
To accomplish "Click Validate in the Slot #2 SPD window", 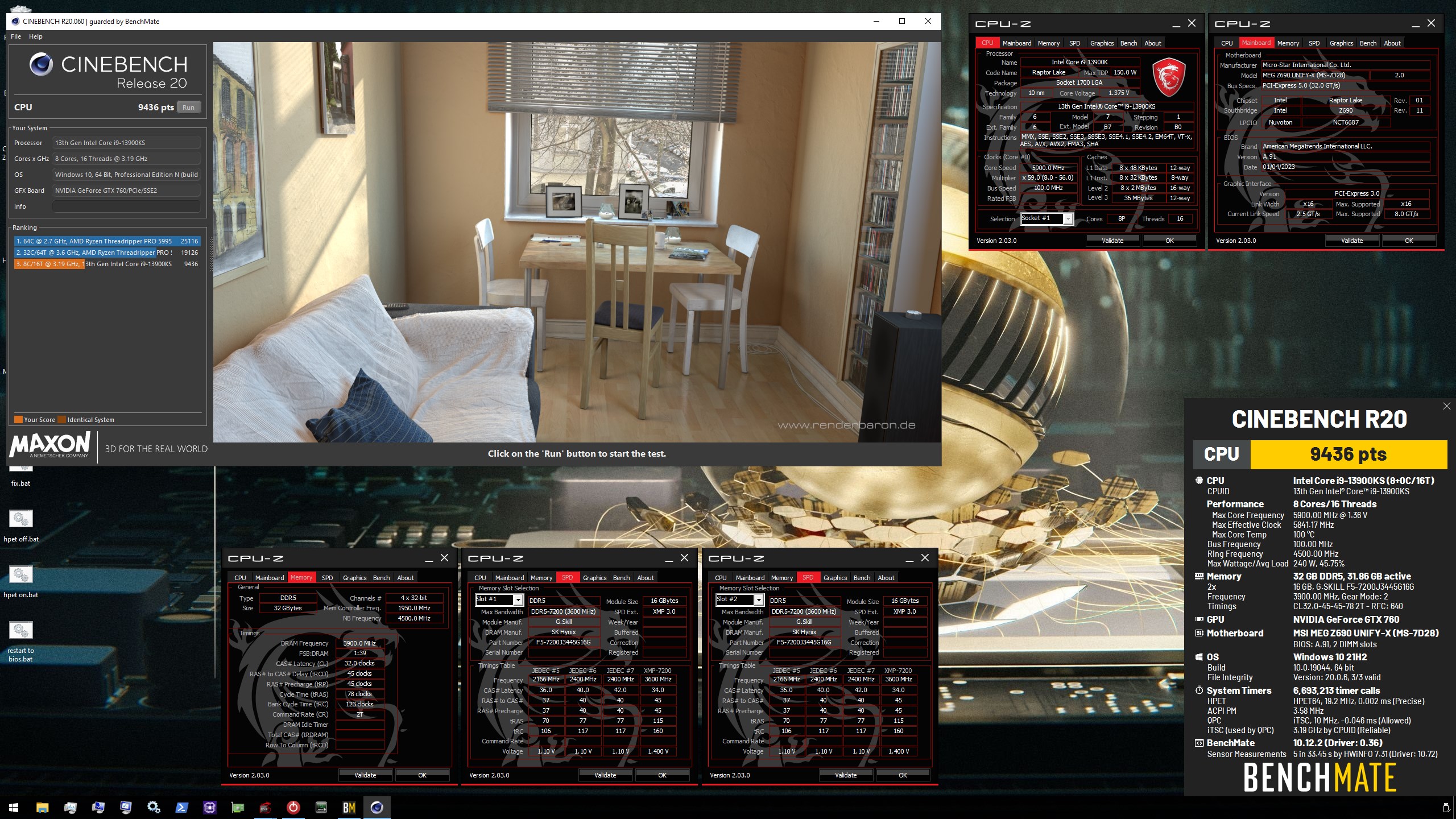I will coord(846,775).
